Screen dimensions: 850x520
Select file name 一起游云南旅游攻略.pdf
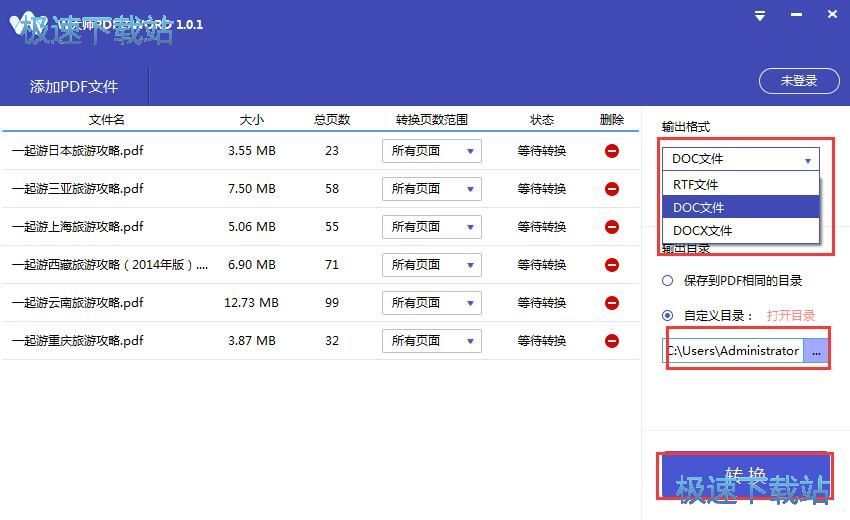[78, 303]
